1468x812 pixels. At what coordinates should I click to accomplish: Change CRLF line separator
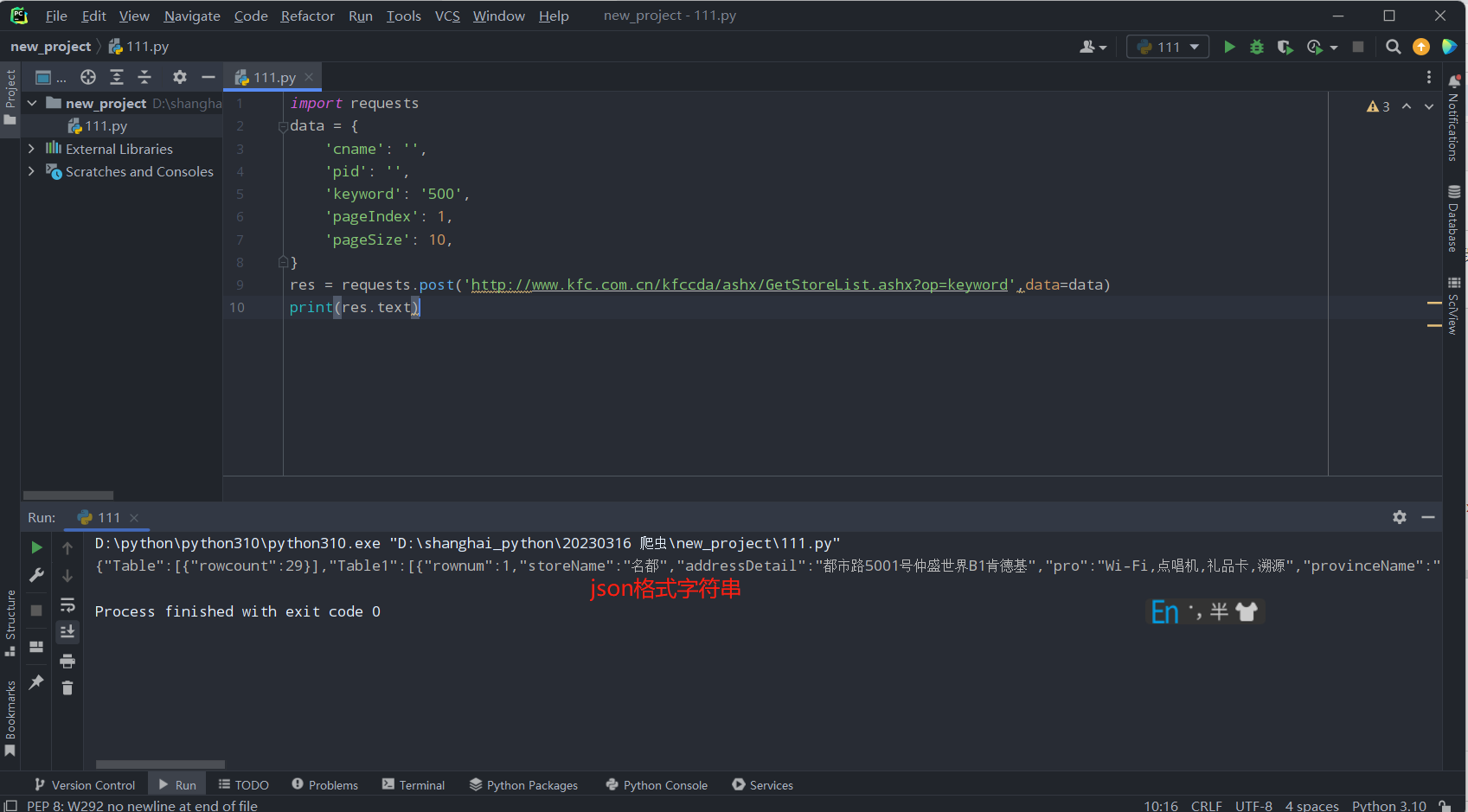point(1206,805)
